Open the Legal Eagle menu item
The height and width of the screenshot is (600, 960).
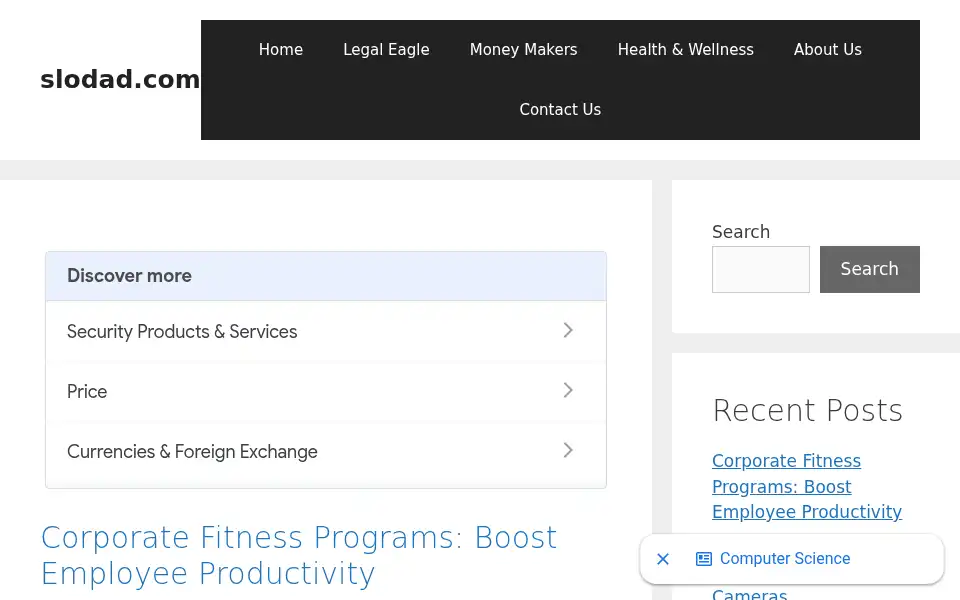(x=386, y=50)
